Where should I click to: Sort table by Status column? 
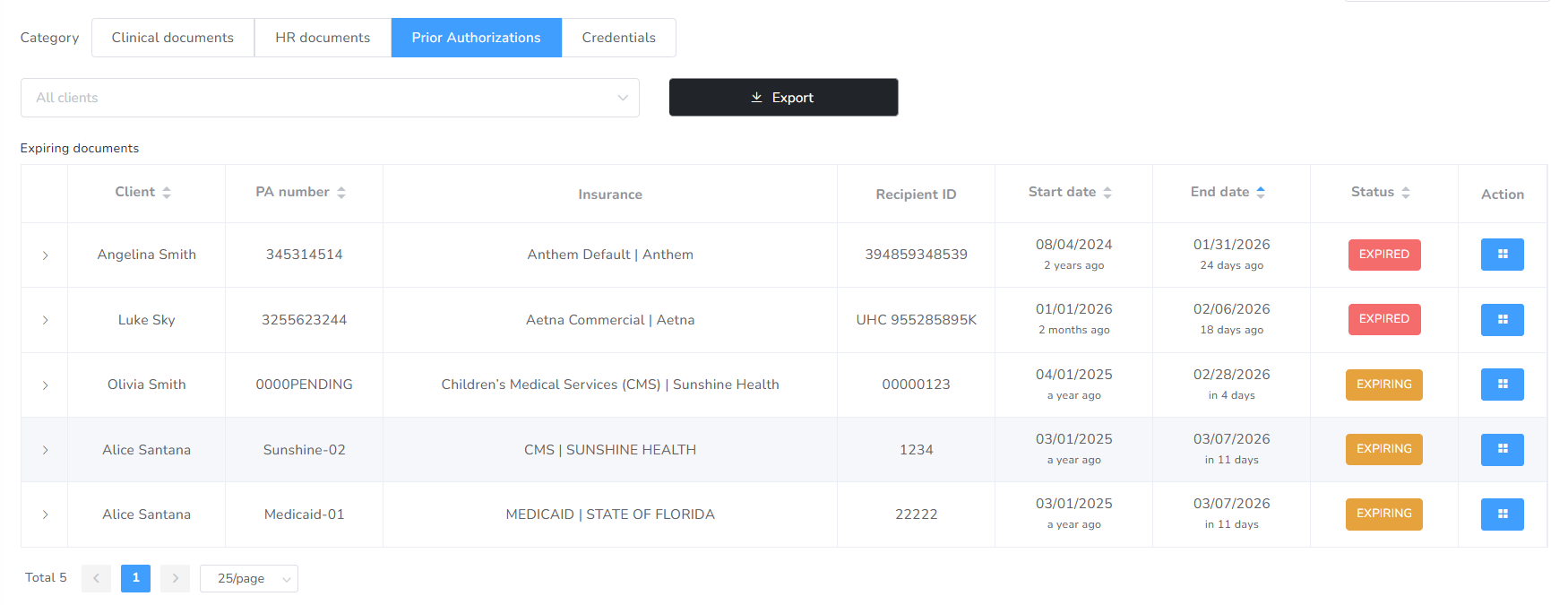click(1381, 193)
